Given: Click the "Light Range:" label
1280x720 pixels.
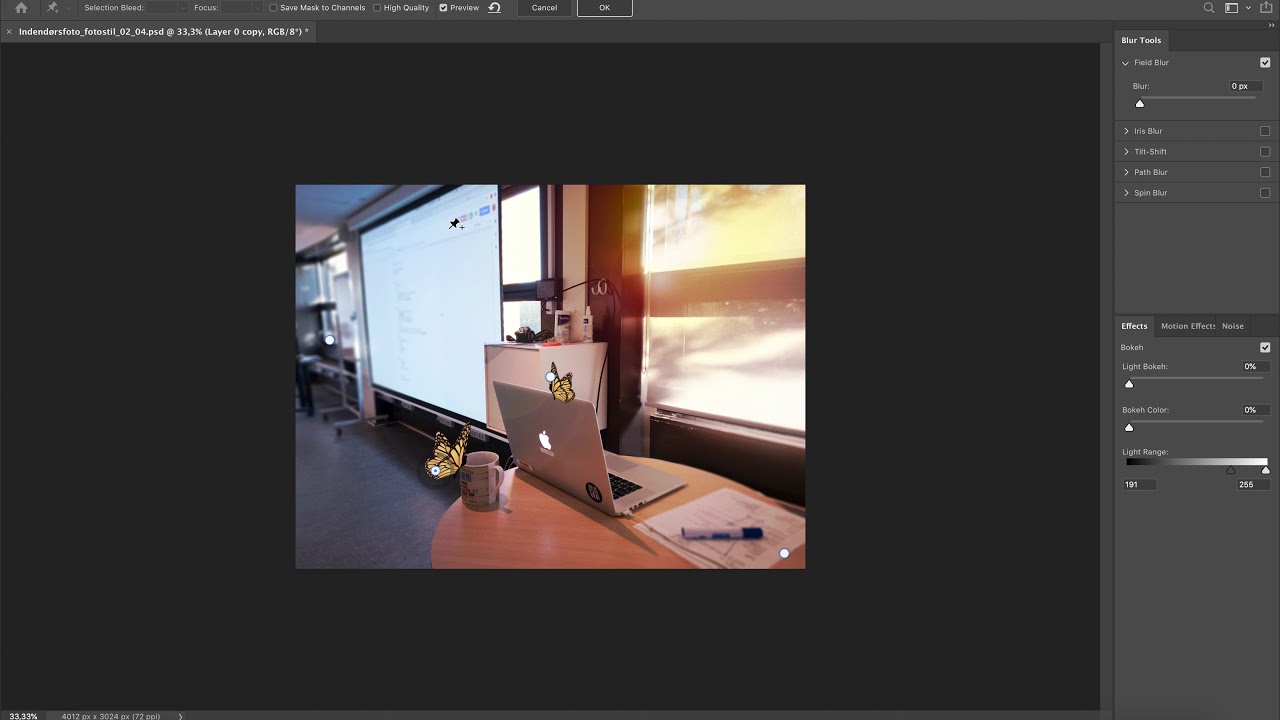Looking at the screenshot, I should 1145,452.
